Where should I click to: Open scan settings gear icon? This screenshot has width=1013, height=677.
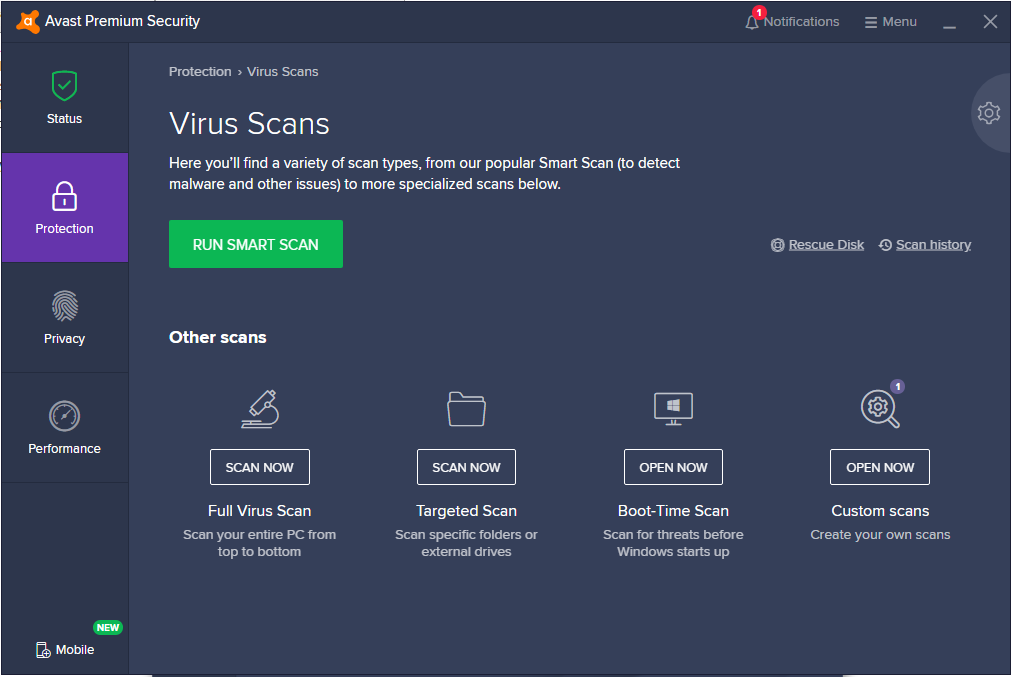tap(988, 113)
